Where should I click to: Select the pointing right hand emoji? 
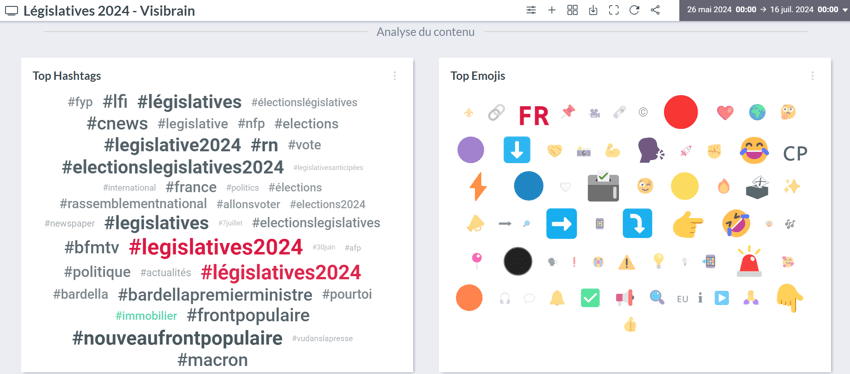687,224
